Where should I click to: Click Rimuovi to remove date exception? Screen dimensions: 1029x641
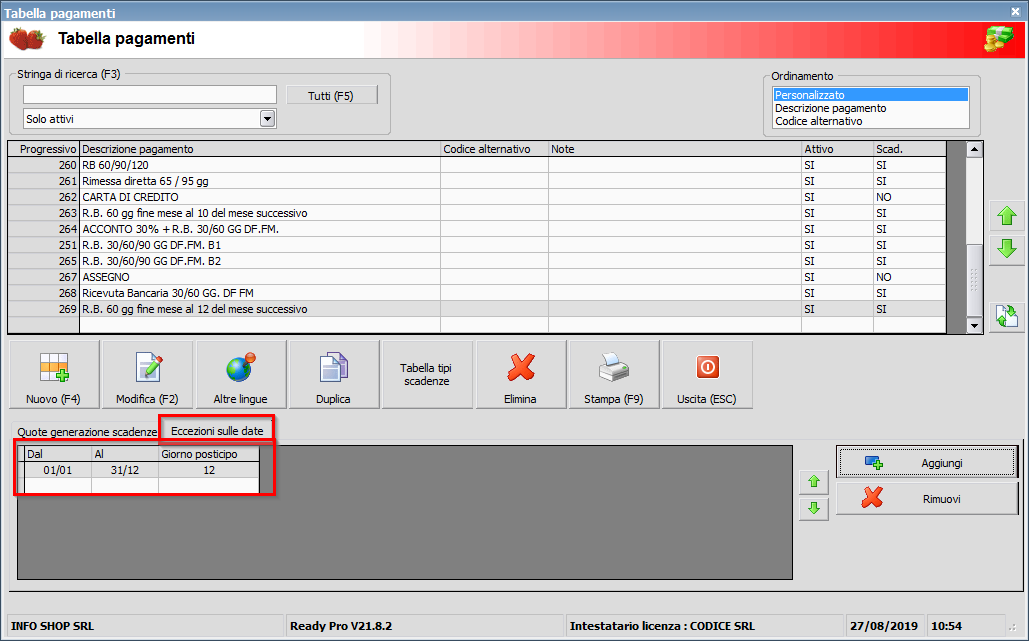point(927,499)
